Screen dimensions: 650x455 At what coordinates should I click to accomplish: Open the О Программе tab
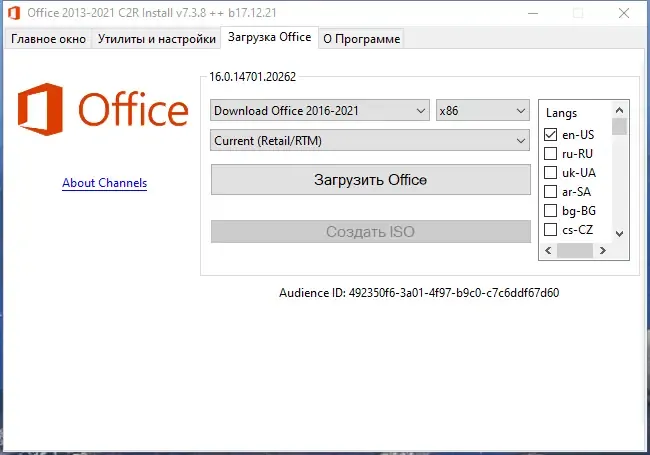point(361,39)
